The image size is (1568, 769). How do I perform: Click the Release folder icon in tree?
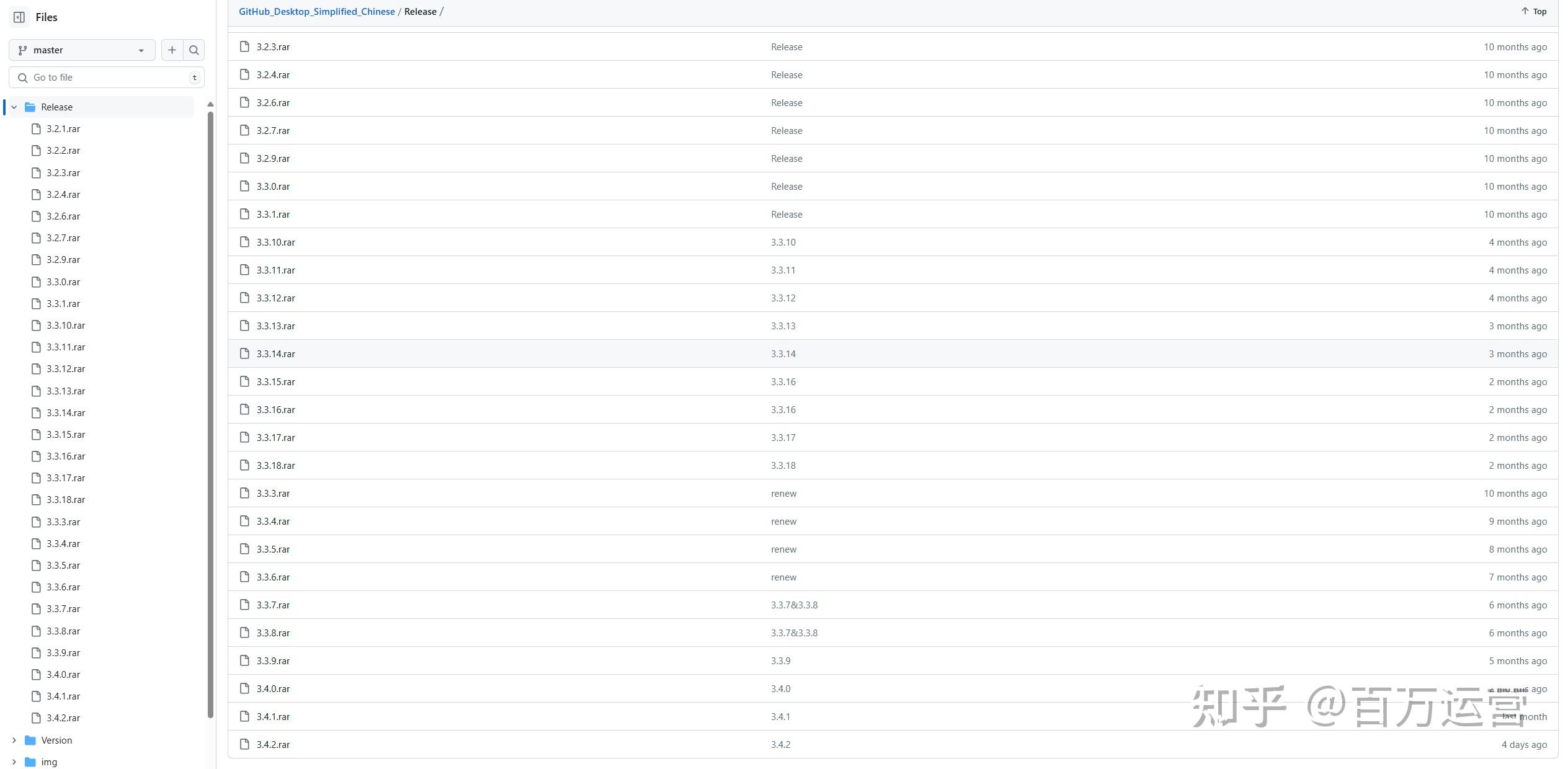click(30, 107)
